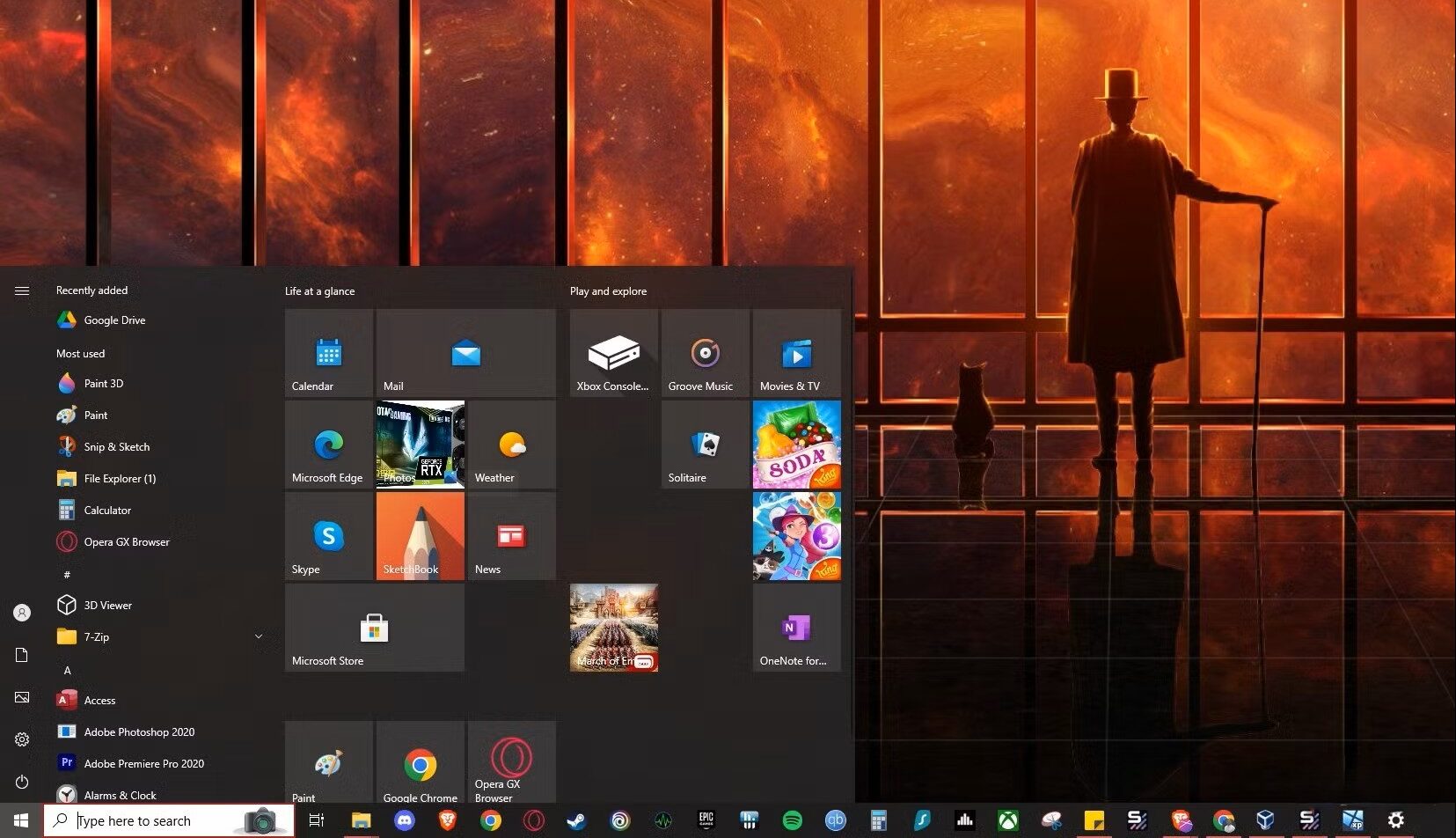Image resolution: width=1456 pixels, height=838 pixels.
Task: Launch Skype from the Start tiles
Action: [328, 536]
